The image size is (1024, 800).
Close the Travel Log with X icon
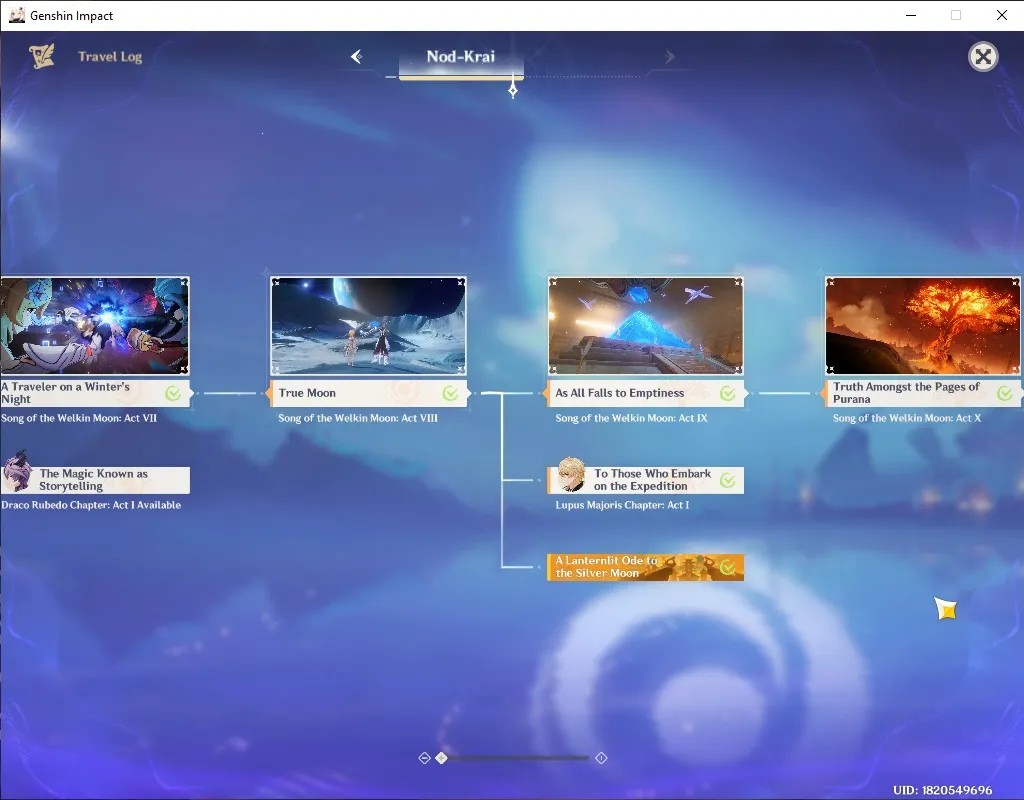(983, 57)
